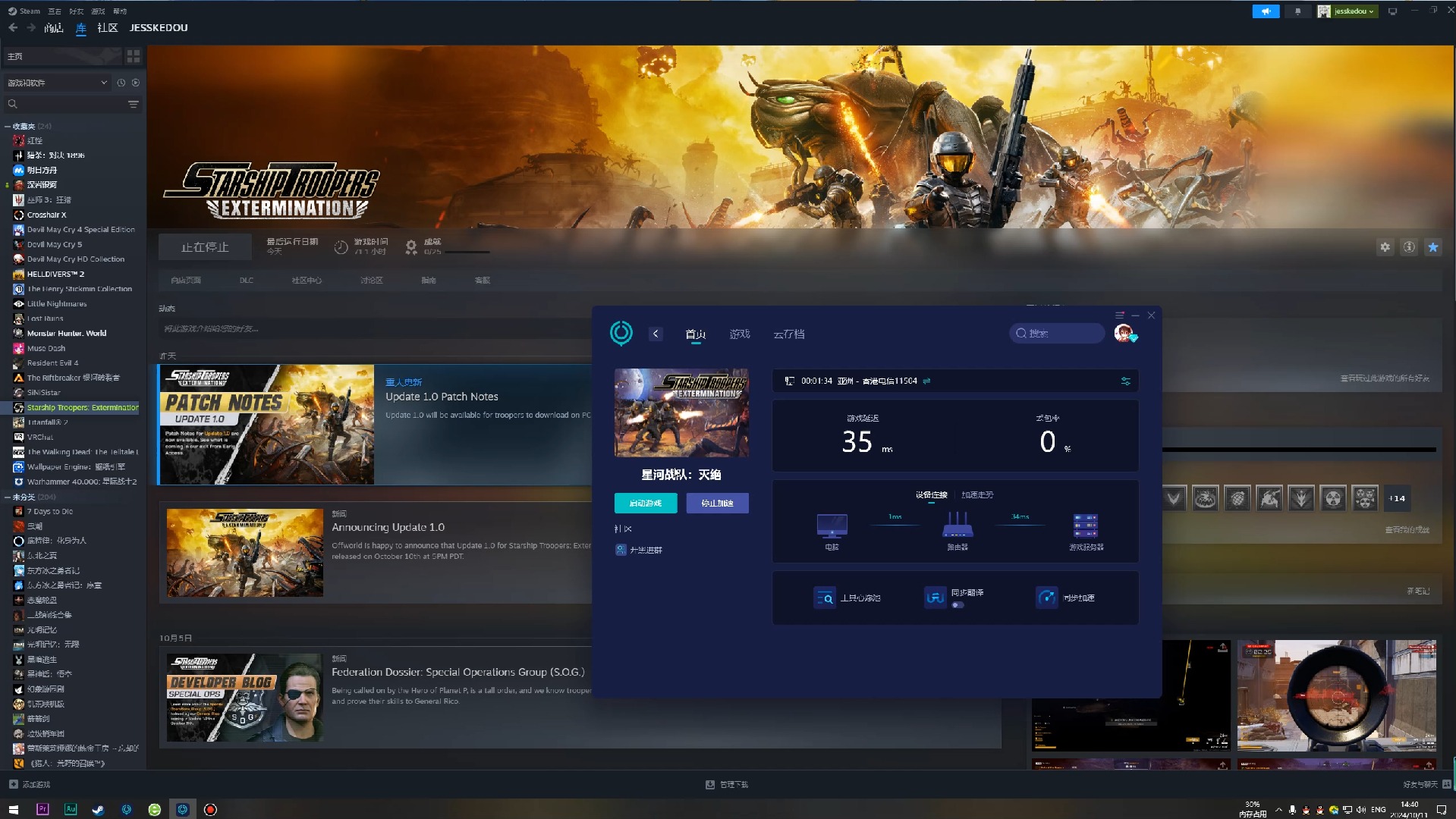1456x819 pixels.
Task: Open Announcing Update 1.0 news
Action: click(x=388, y=527)
